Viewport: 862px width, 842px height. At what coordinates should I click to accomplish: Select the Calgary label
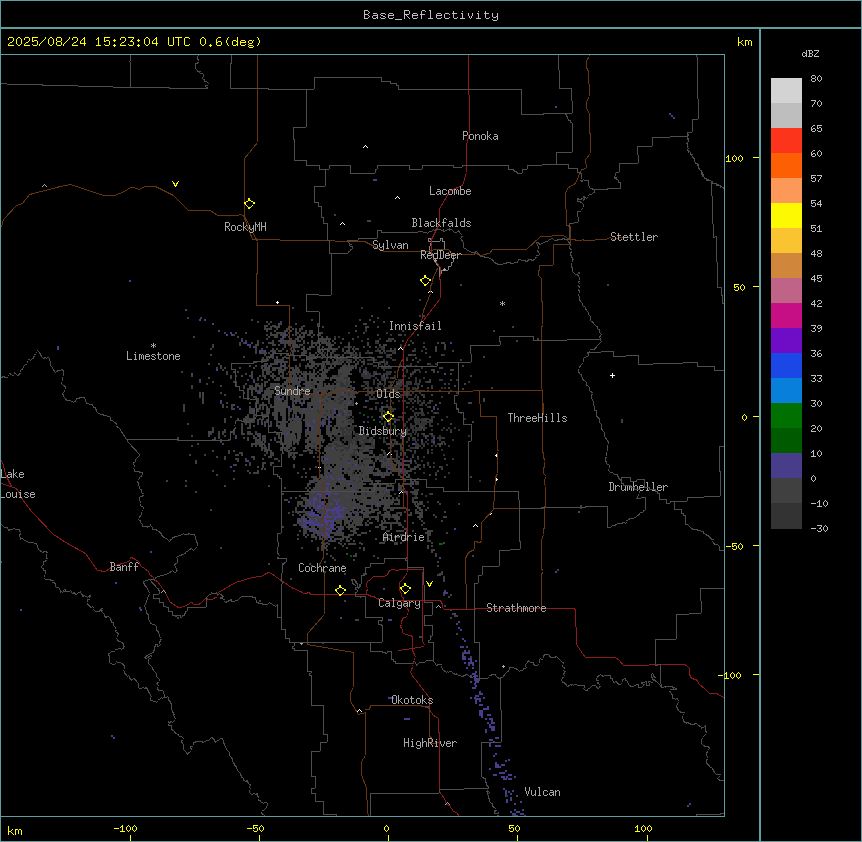399,603
